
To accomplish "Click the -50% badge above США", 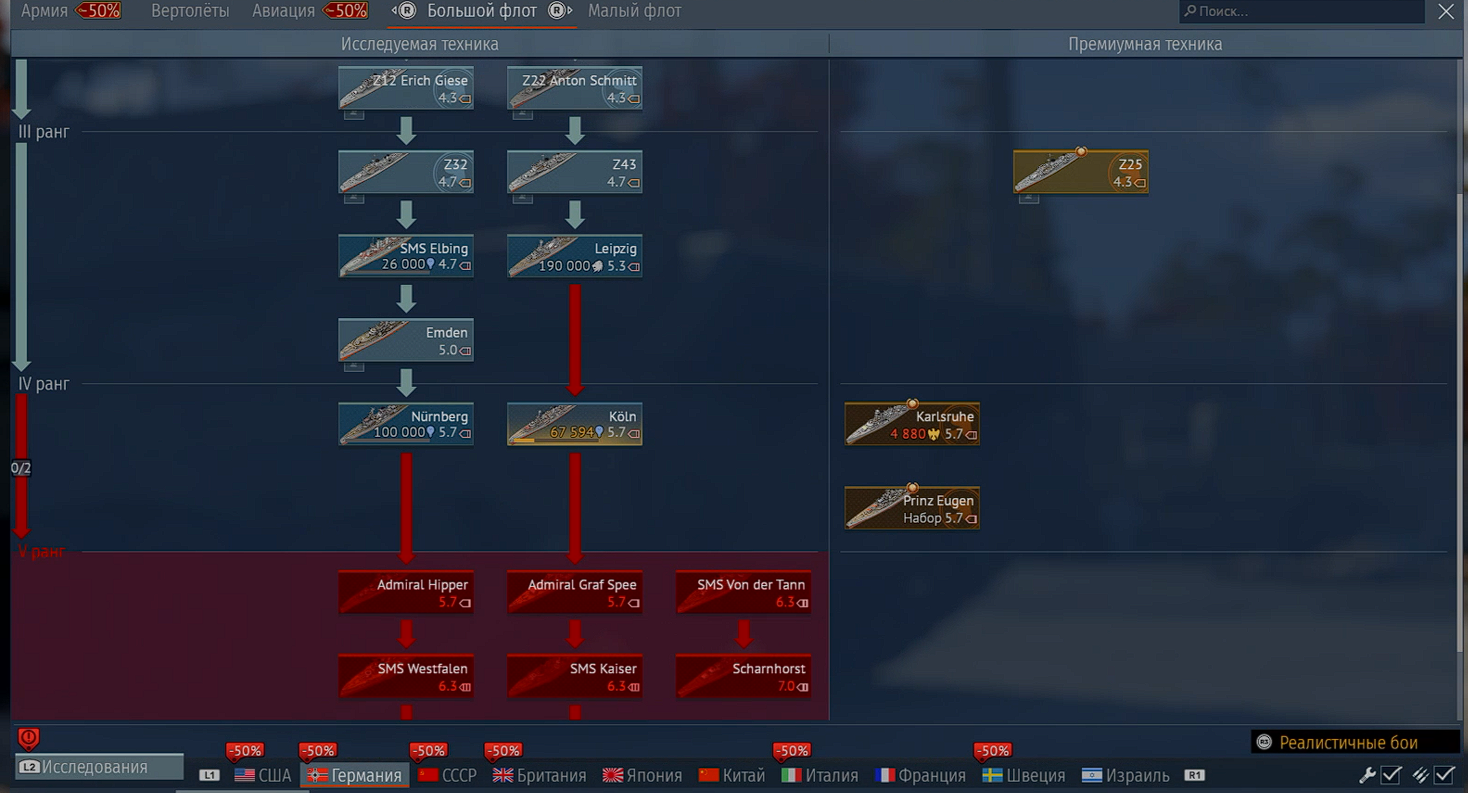I will click(244, 751).
